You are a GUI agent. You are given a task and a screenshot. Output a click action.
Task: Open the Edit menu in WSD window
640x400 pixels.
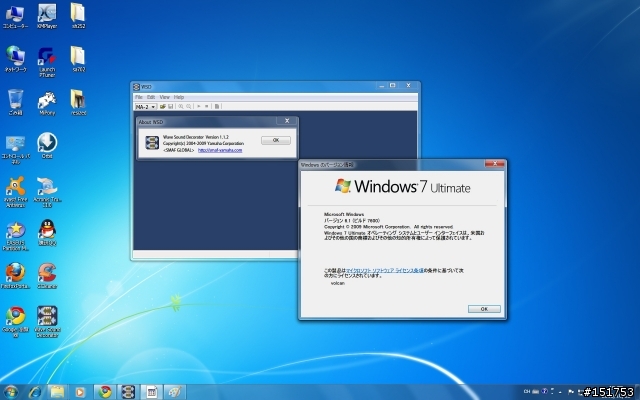151,97
